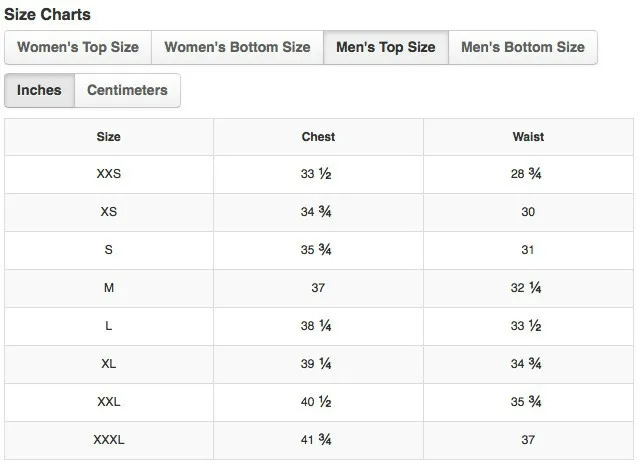
Task: Select the Men's Top Size tab
Action: (386, 47)
